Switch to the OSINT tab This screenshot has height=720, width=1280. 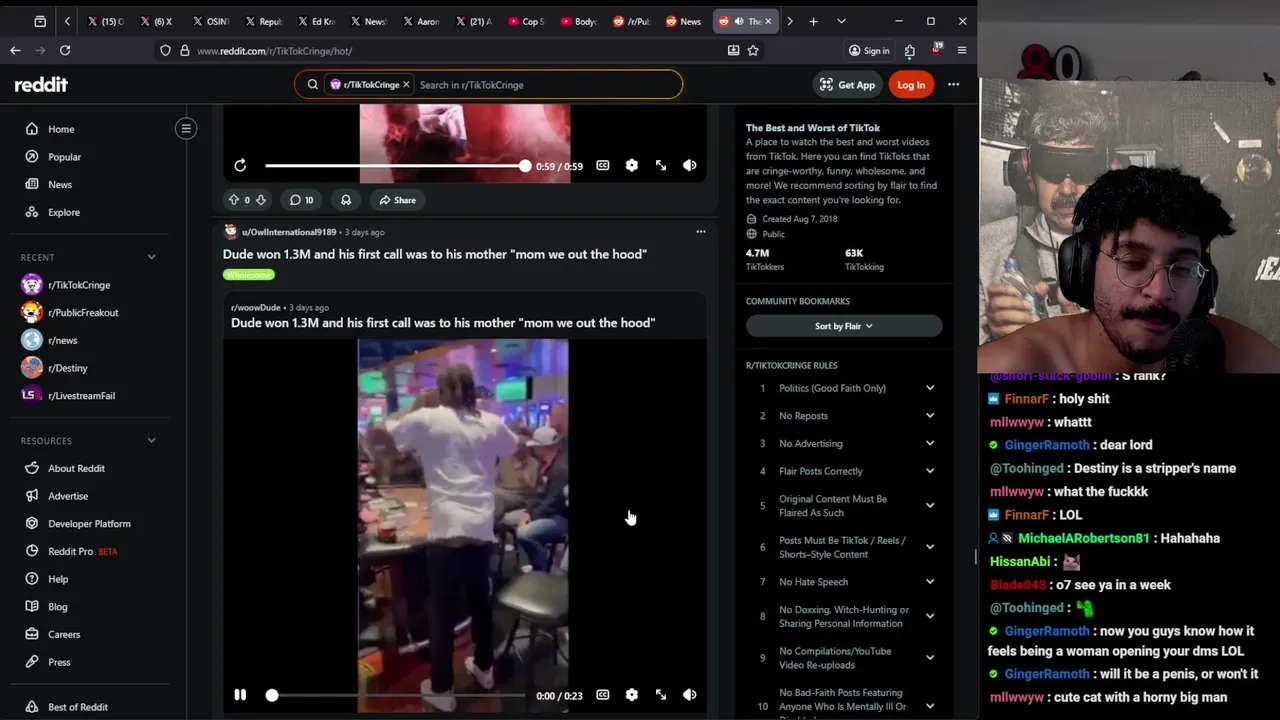click(x=211, y=21)
